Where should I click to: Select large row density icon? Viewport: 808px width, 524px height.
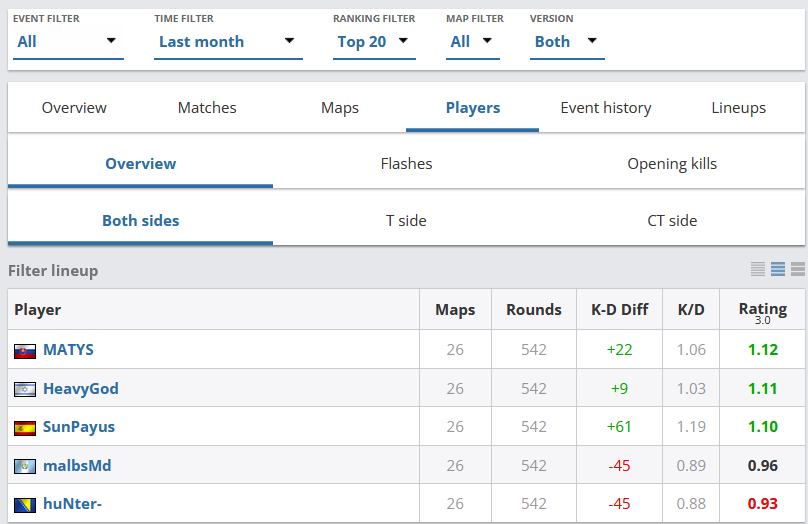798,269
